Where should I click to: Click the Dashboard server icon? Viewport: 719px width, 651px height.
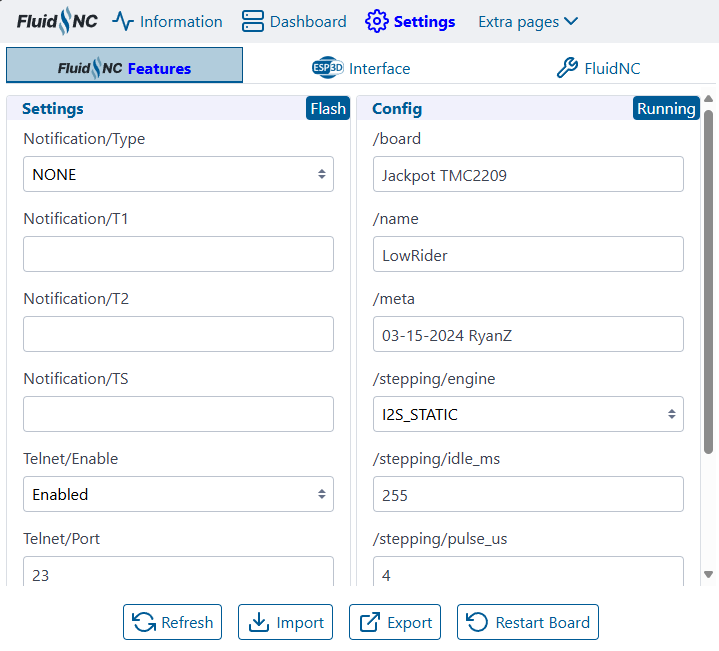253,22
